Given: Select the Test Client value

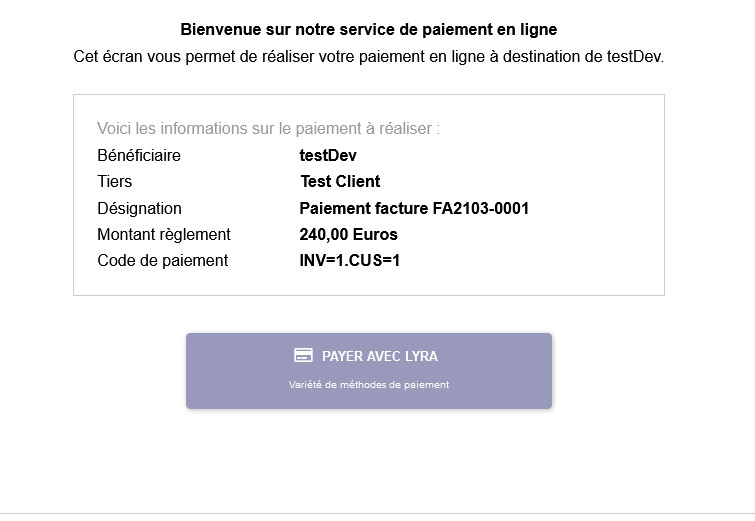Looking at the screenshot, I should click(x=340, y=182).
